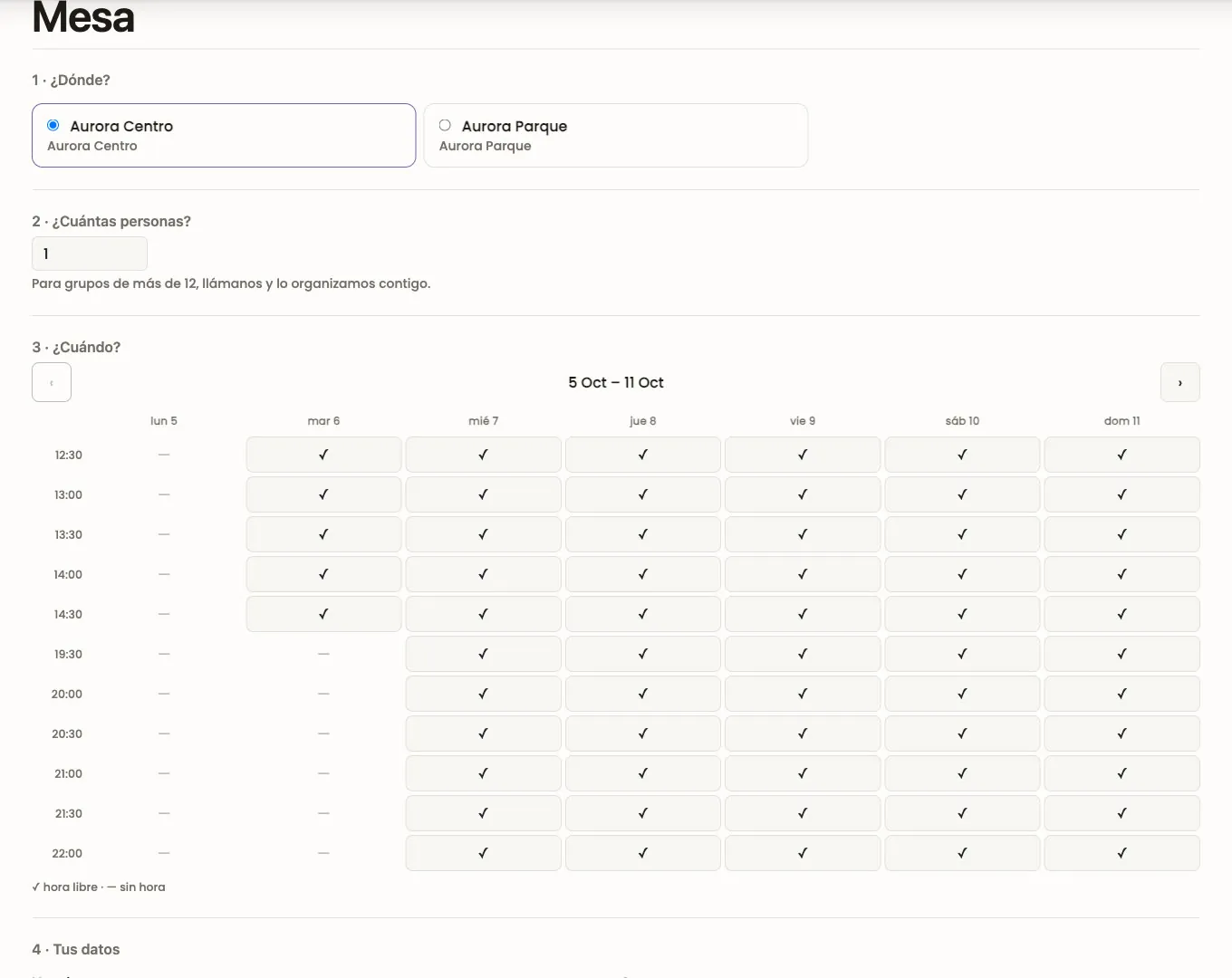Screen dimensions: 1232x978
Task: Click the '4 · Tus datos' heading
Action: 76,949
